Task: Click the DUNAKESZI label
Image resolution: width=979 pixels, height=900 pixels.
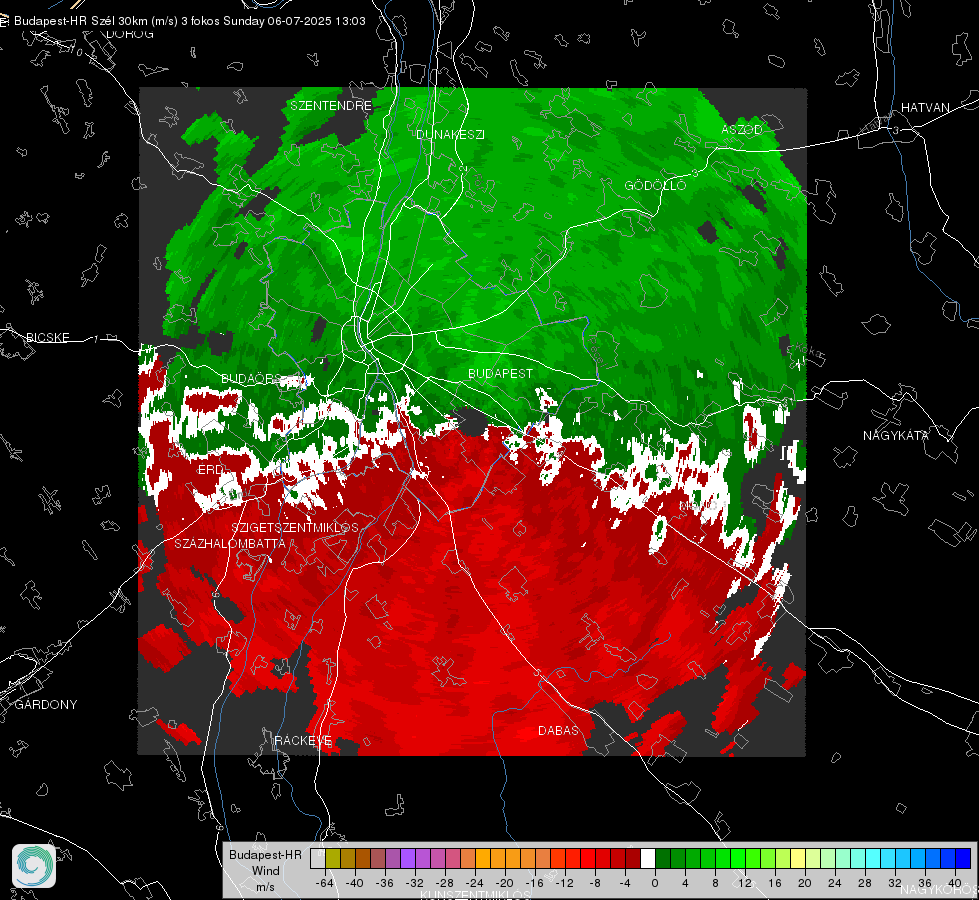Action: [x=450, y=134]
